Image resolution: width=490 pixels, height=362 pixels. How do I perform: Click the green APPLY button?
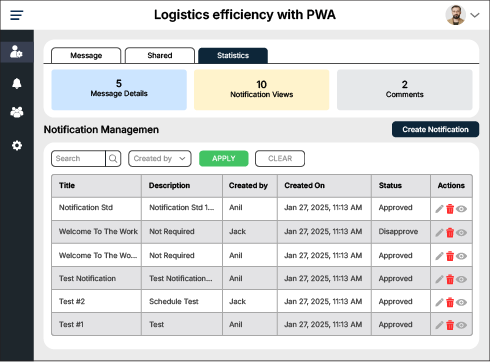tap(224, 158)
